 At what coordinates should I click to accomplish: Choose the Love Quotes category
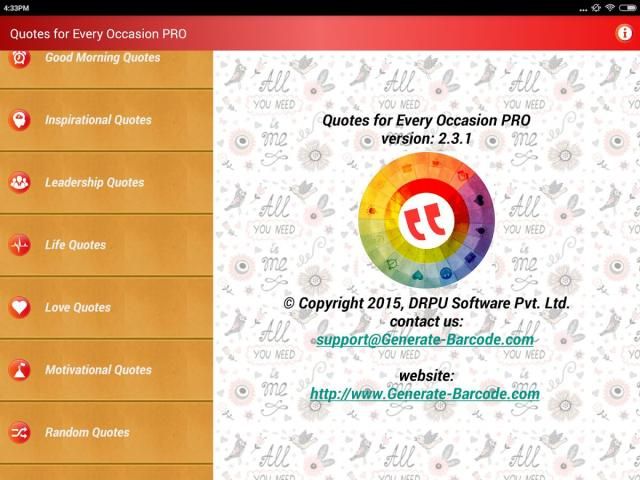[x=77, y=308]
